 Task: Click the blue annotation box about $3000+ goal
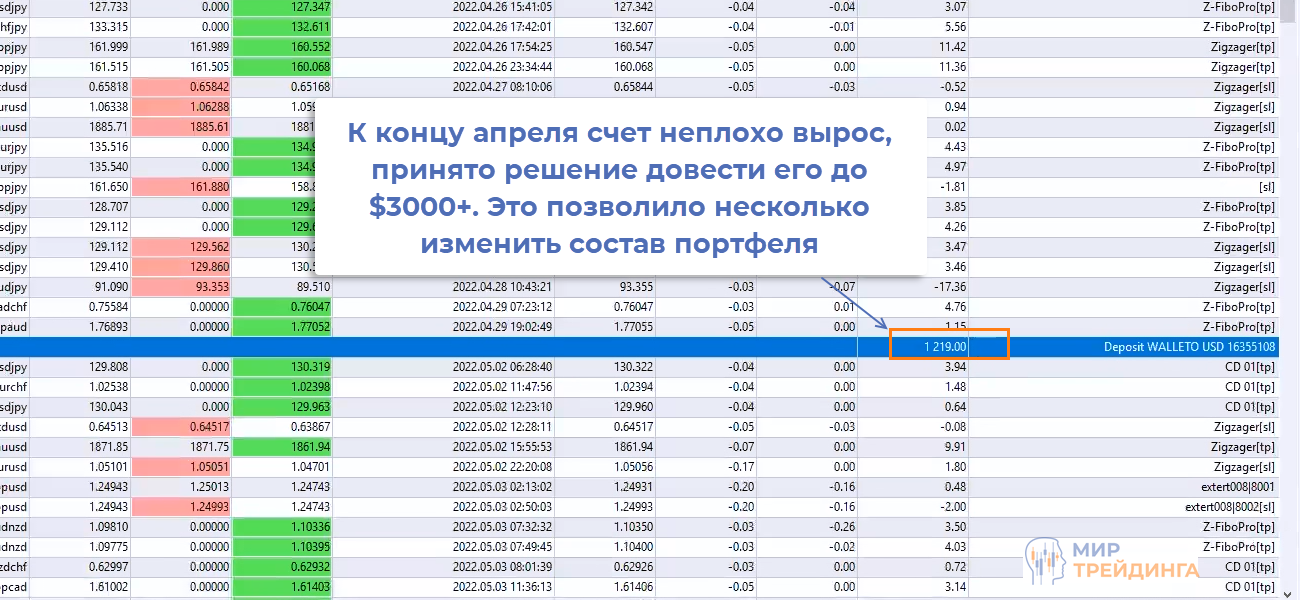tap(620, 185)
